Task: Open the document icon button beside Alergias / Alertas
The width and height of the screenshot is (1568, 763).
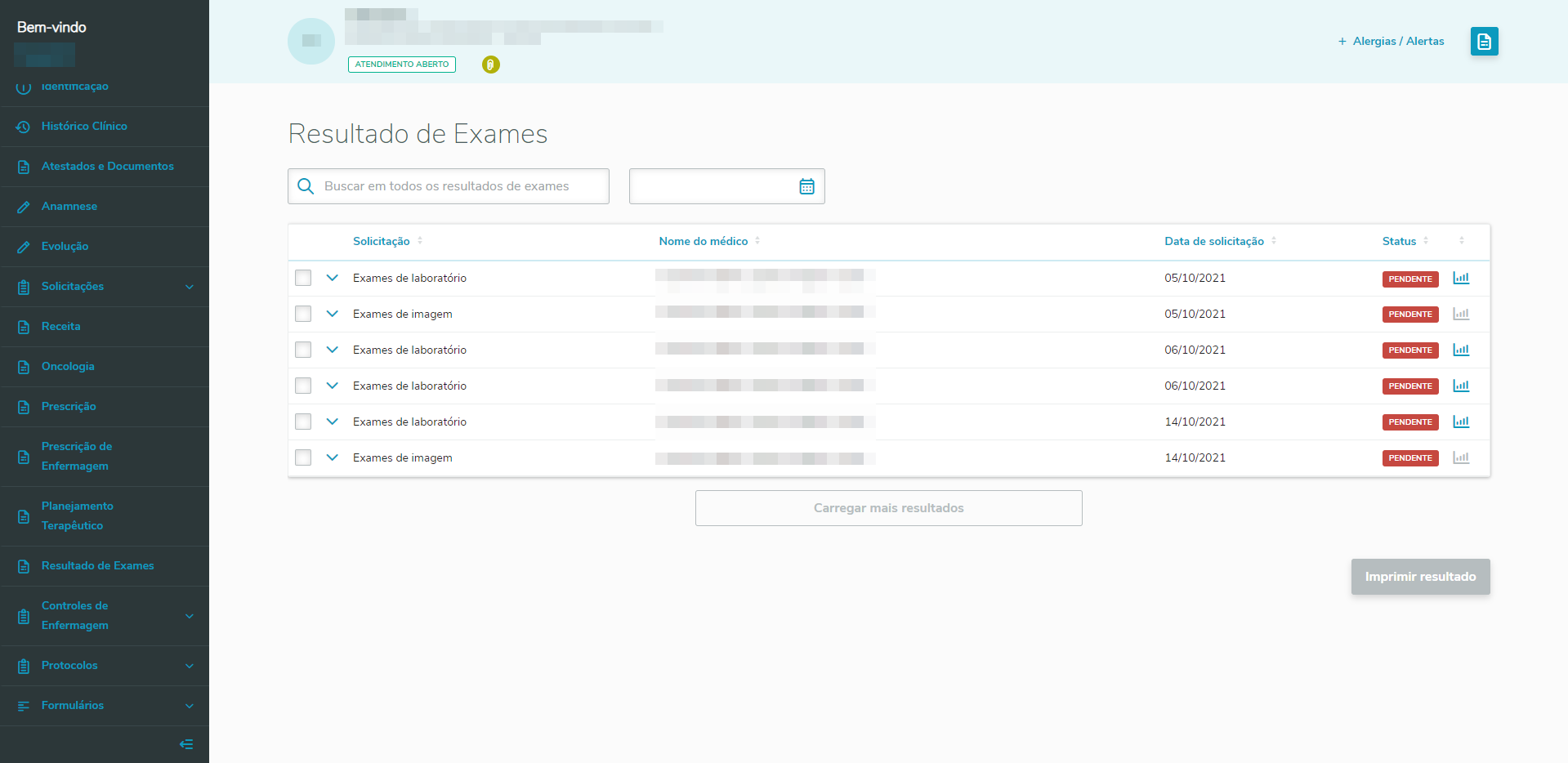Action: 1484,42
